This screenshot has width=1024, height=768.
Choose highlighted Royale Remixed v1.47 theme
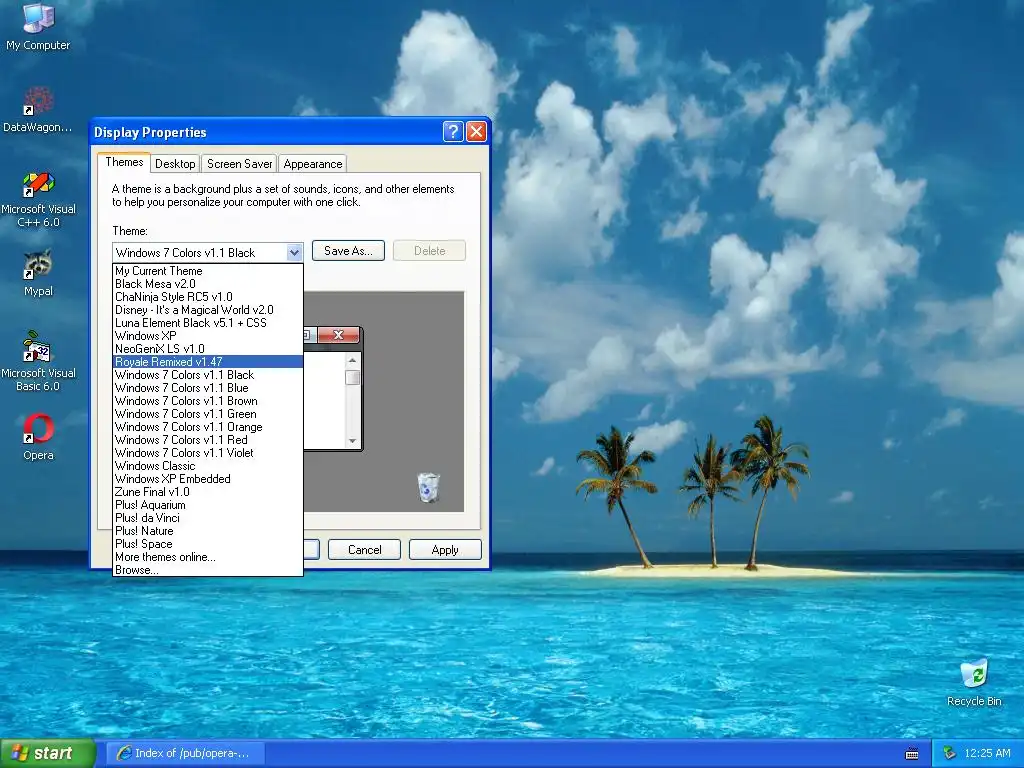tap(208, 362)
